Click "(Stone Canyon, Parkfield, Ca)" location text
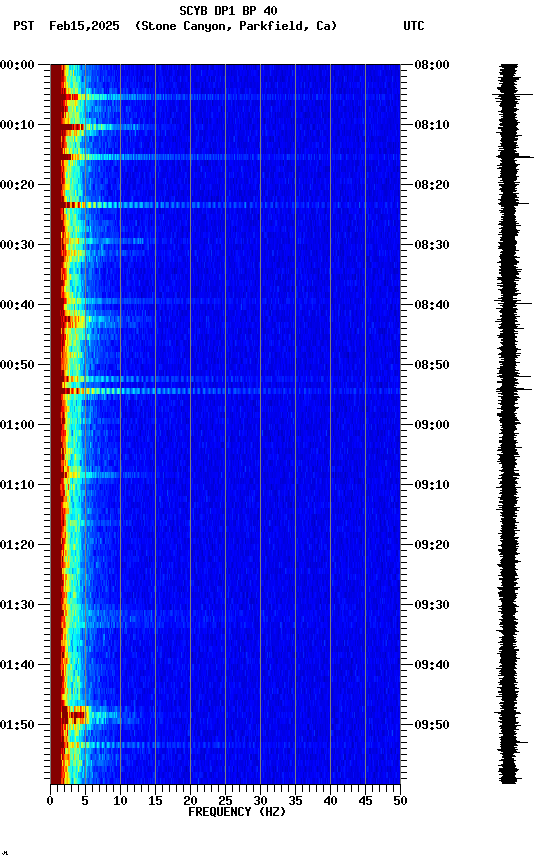 [x=236, y=26]
